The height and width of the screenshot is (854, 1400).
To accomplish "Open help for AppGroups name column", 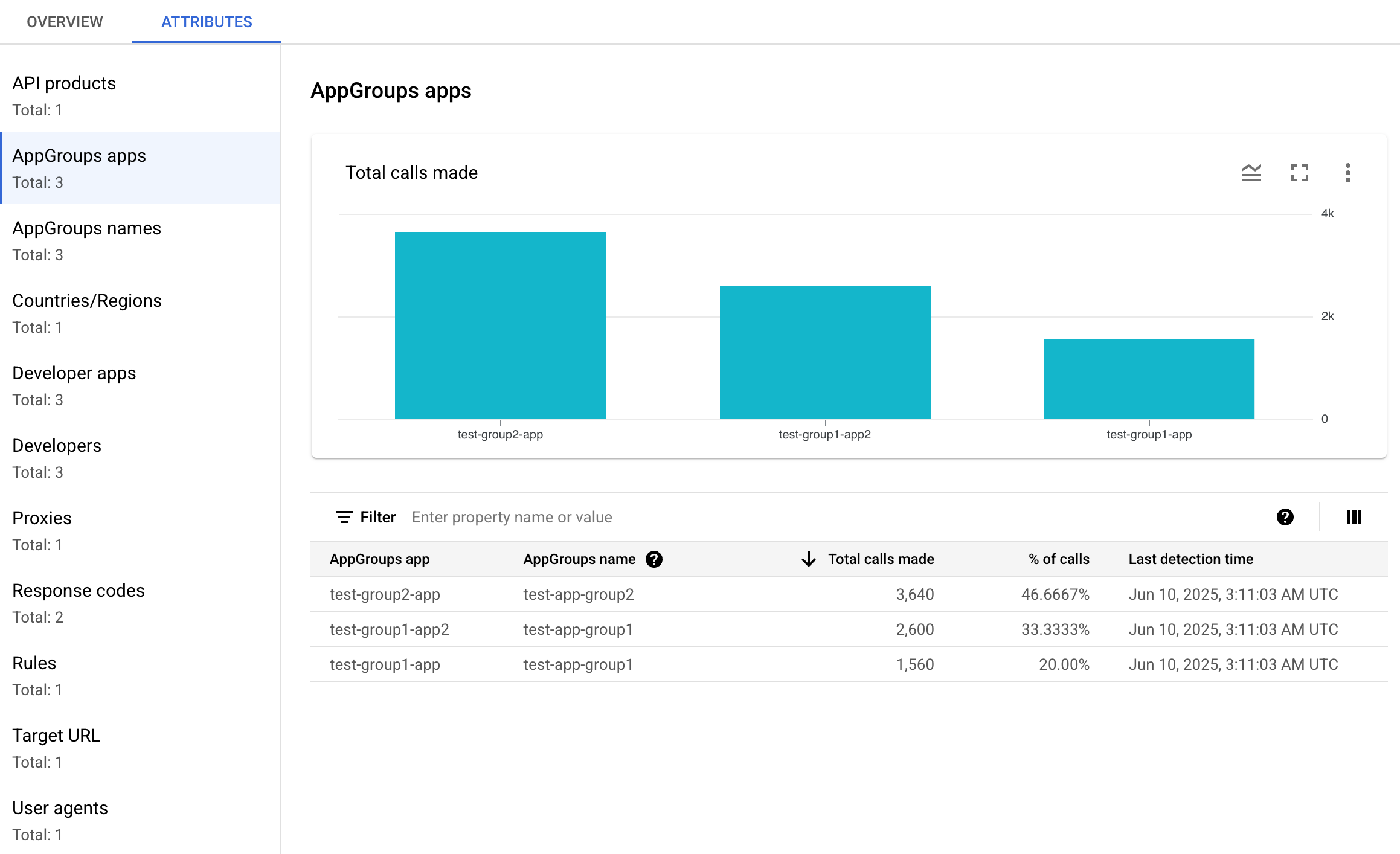I will click(654, 559).
